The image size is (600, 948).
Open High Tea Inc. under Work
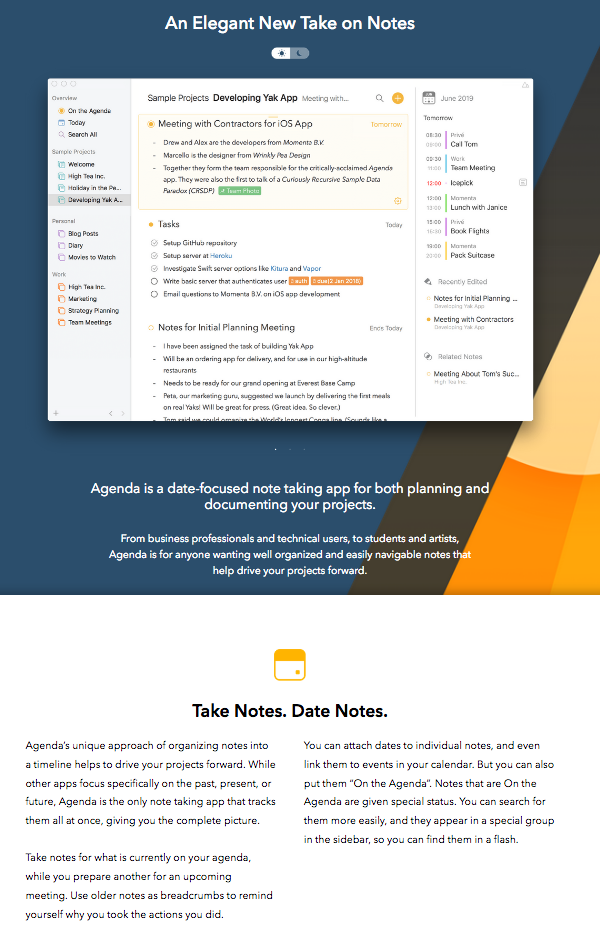pyautogui.click(x=82, y=287)
